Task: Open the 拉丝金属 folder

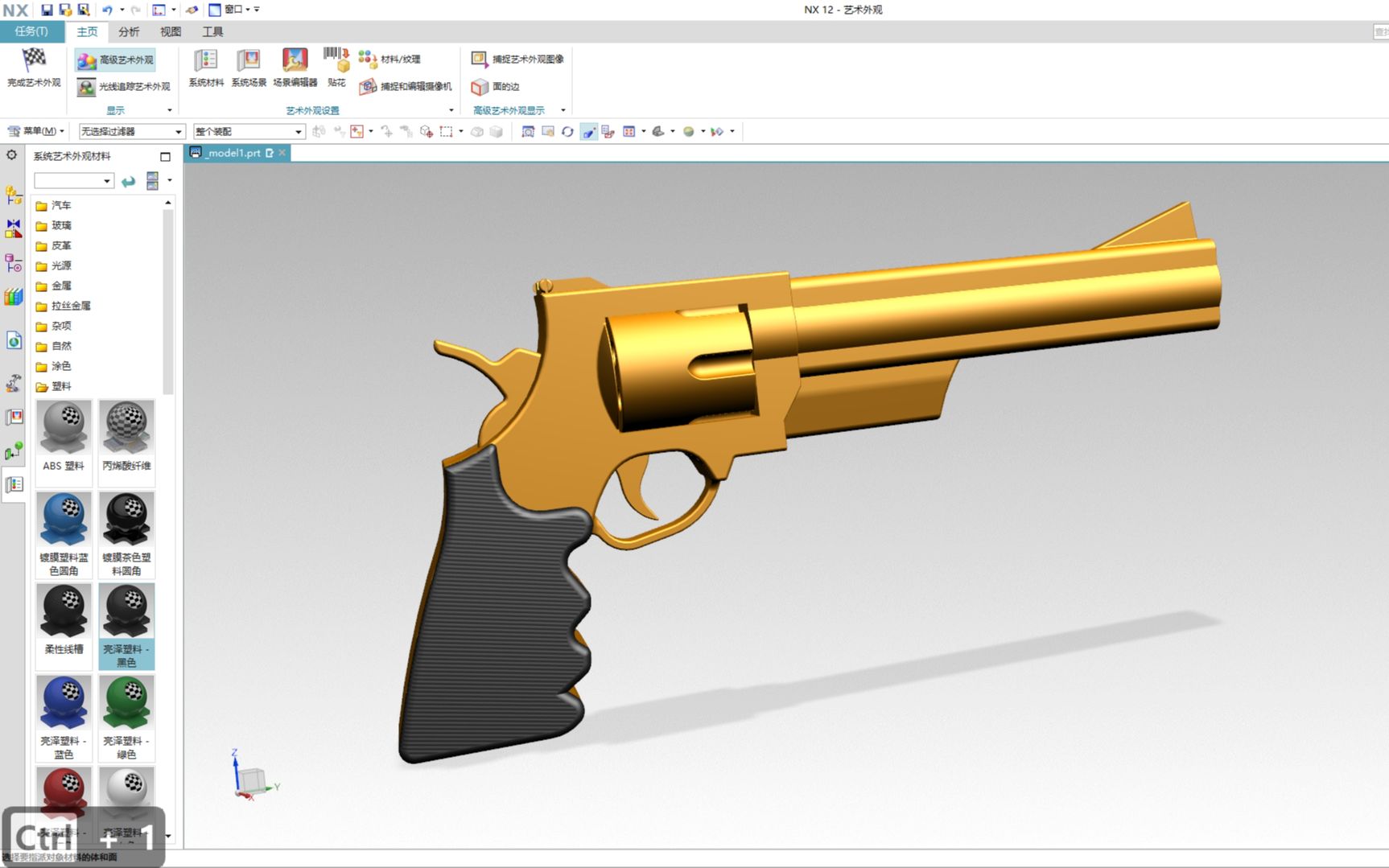Action: (63, 306)
